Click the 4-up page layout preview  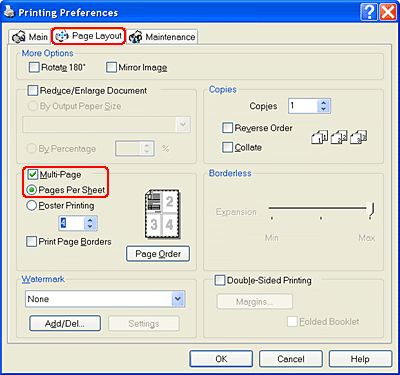pos(163,214)
